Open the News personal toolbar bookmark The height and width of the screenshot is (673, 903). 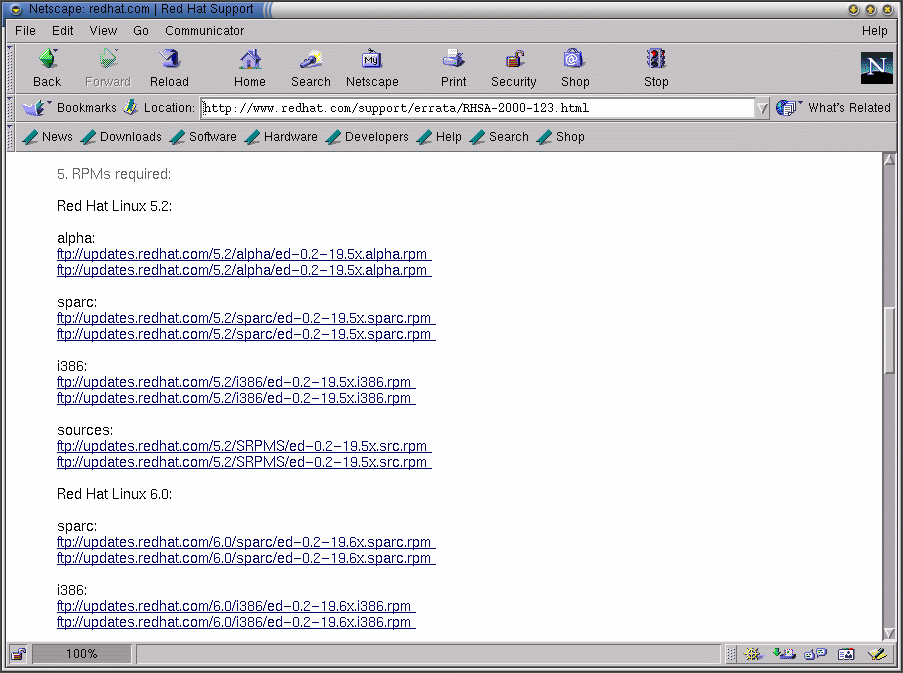point(48,137)
